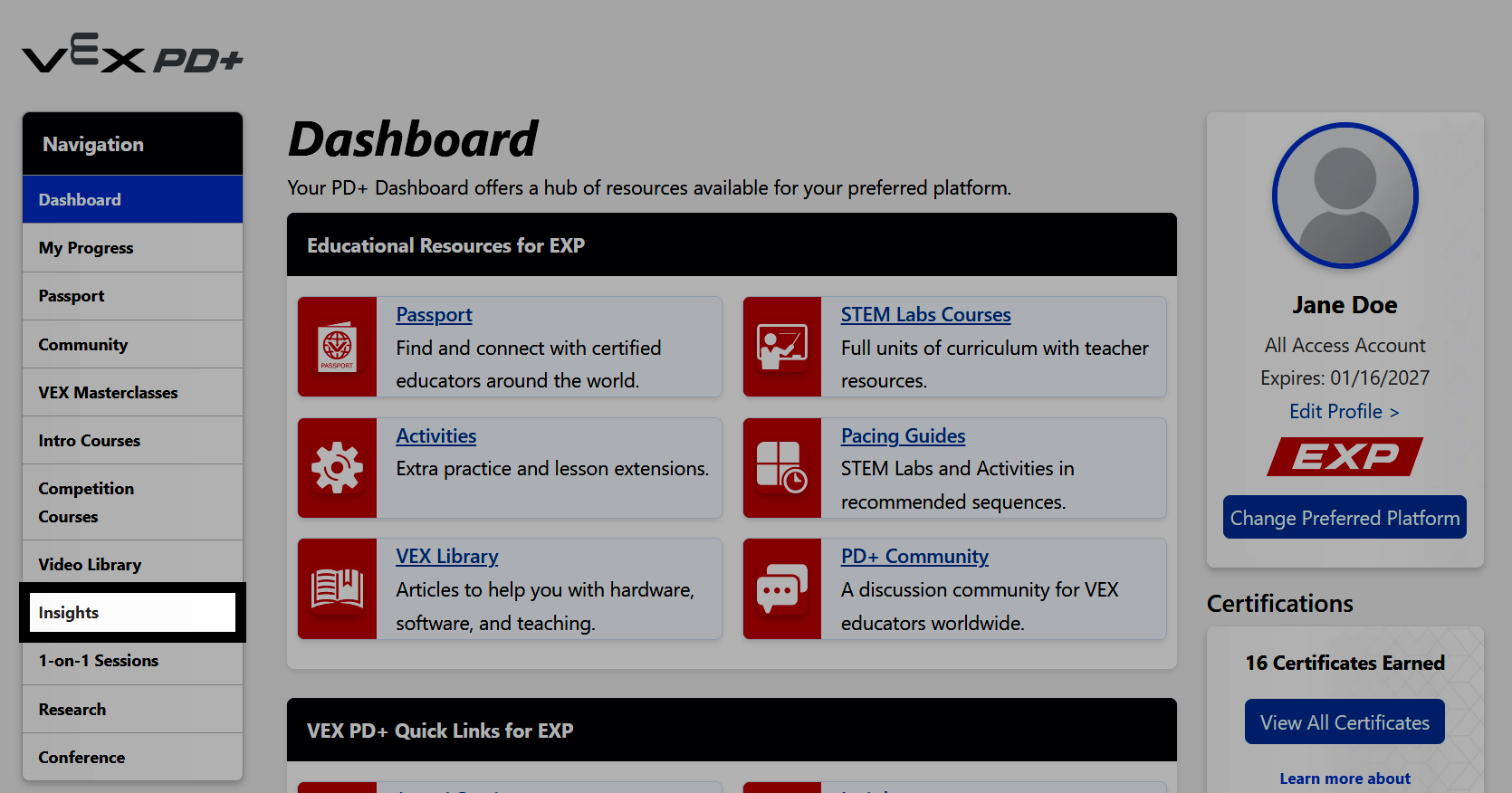Follow the Pacing Guides link
Screen dimensions: 1512x793
pos(903,435)
